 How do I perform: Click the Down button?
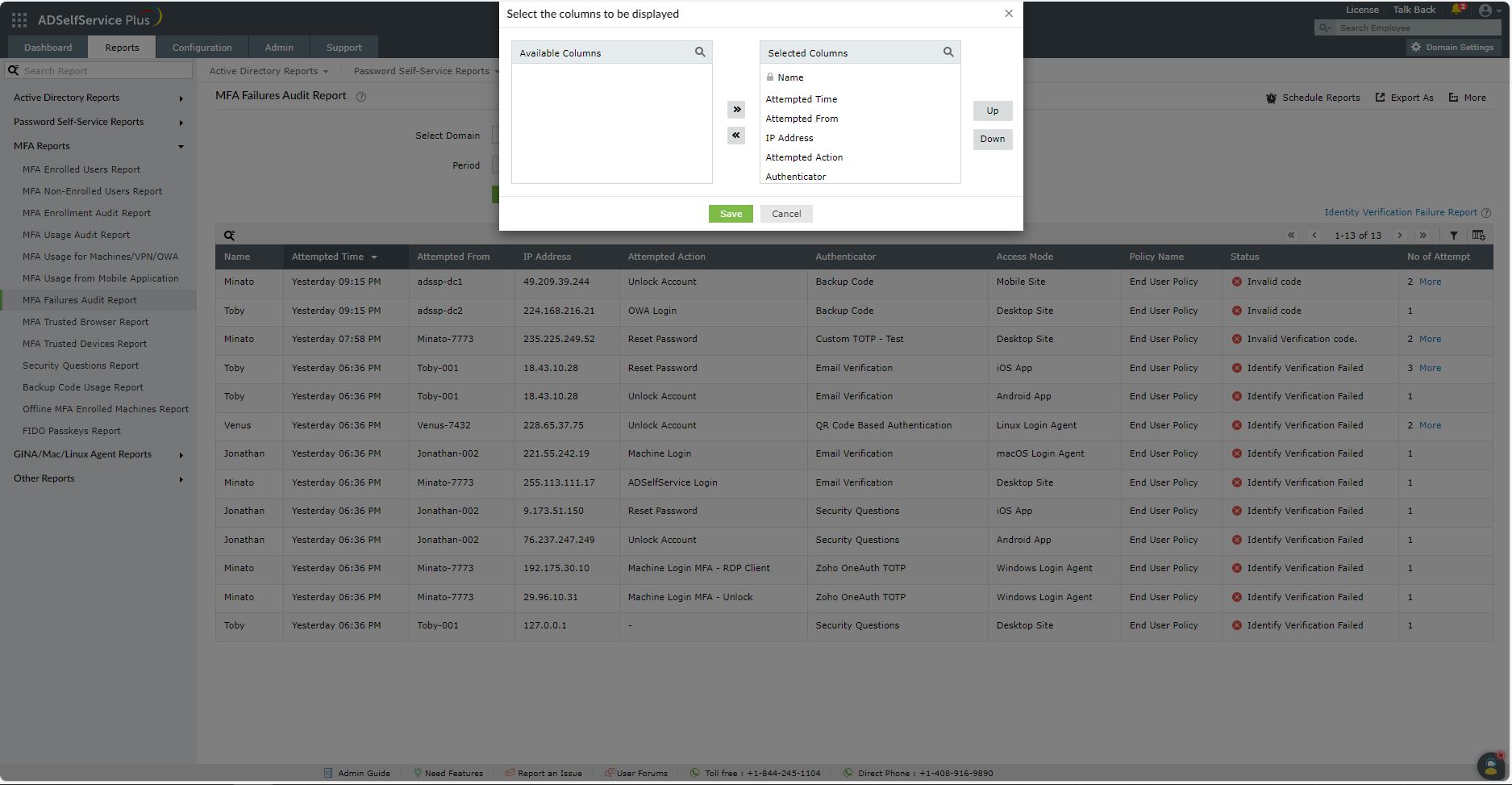(x=993, y=139)
